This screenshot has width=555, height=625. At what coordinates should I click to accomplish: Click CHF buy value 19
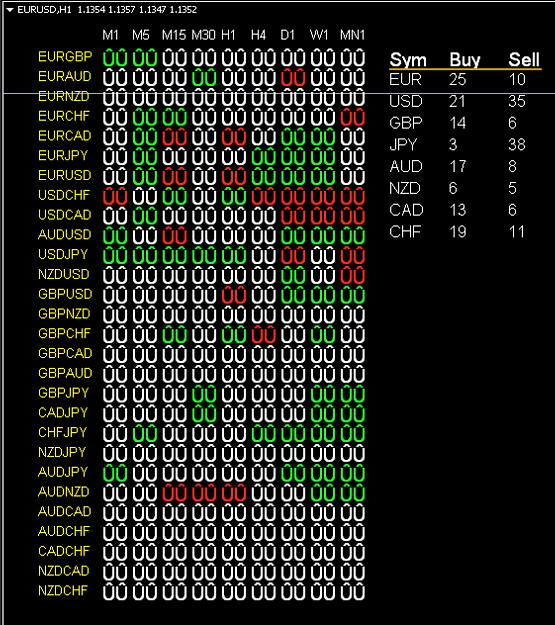tap(458, 232)
